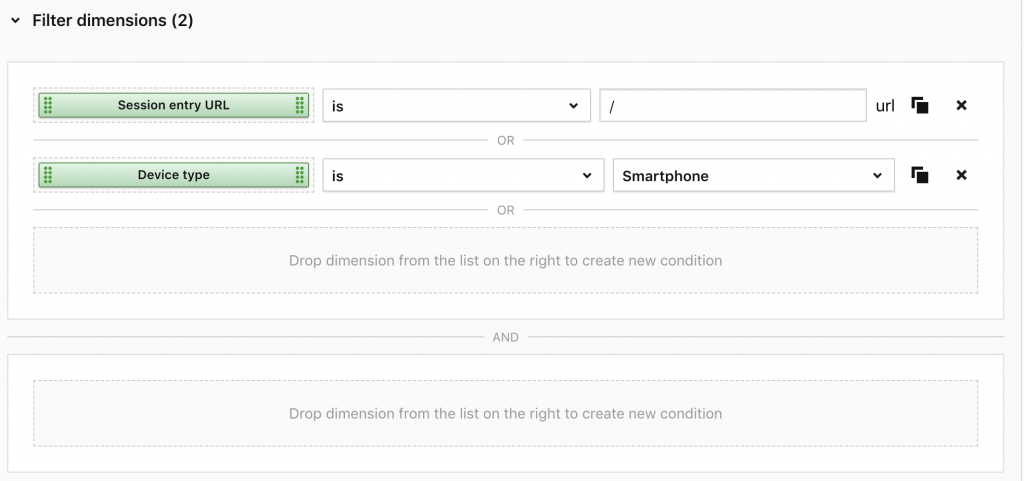1024x481 pixels.
Task: Delete the Device type condition
Action: click(962, 175)
